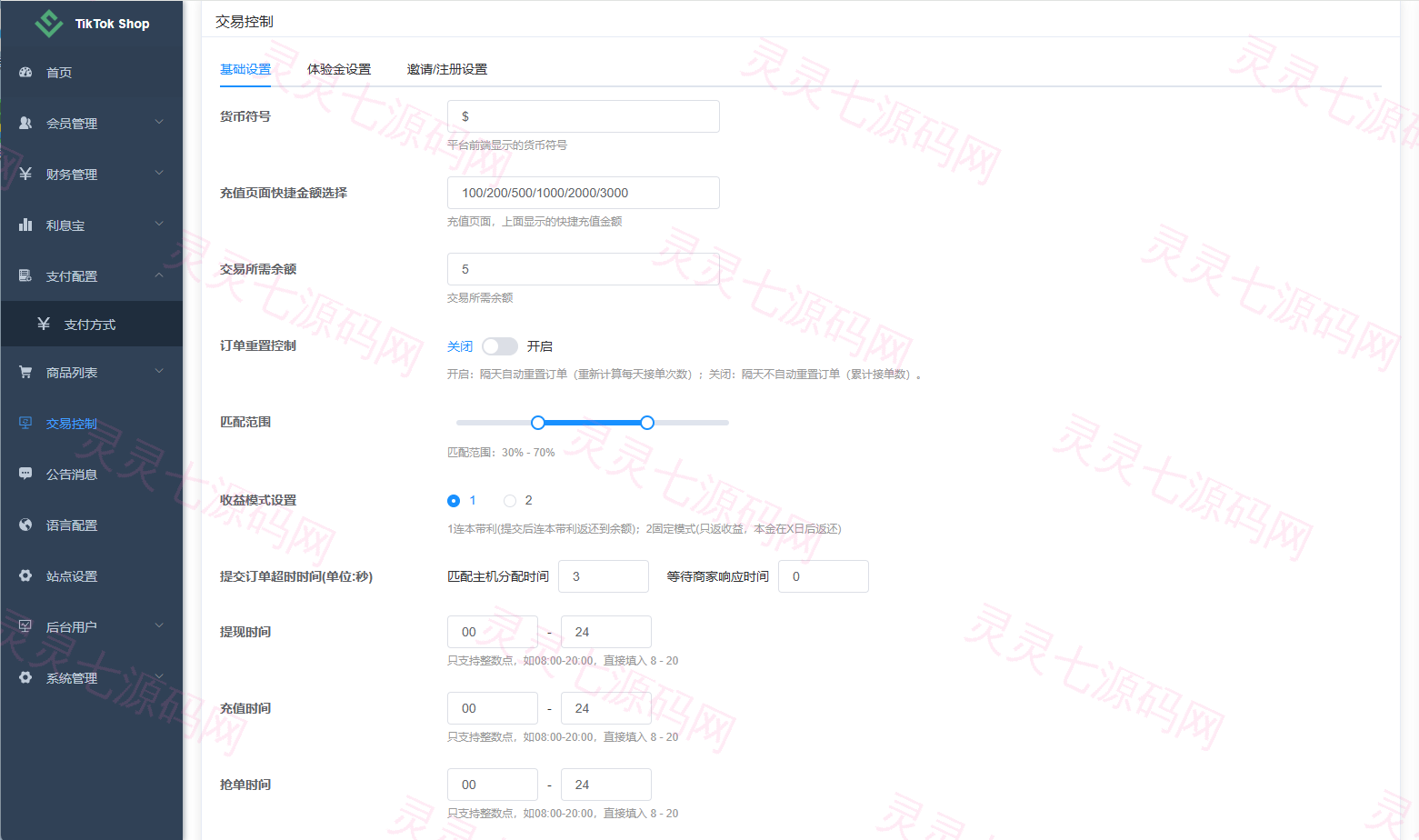Click the 站点设置 gear icon
The image size is (1419, 840).
[25, 575]
